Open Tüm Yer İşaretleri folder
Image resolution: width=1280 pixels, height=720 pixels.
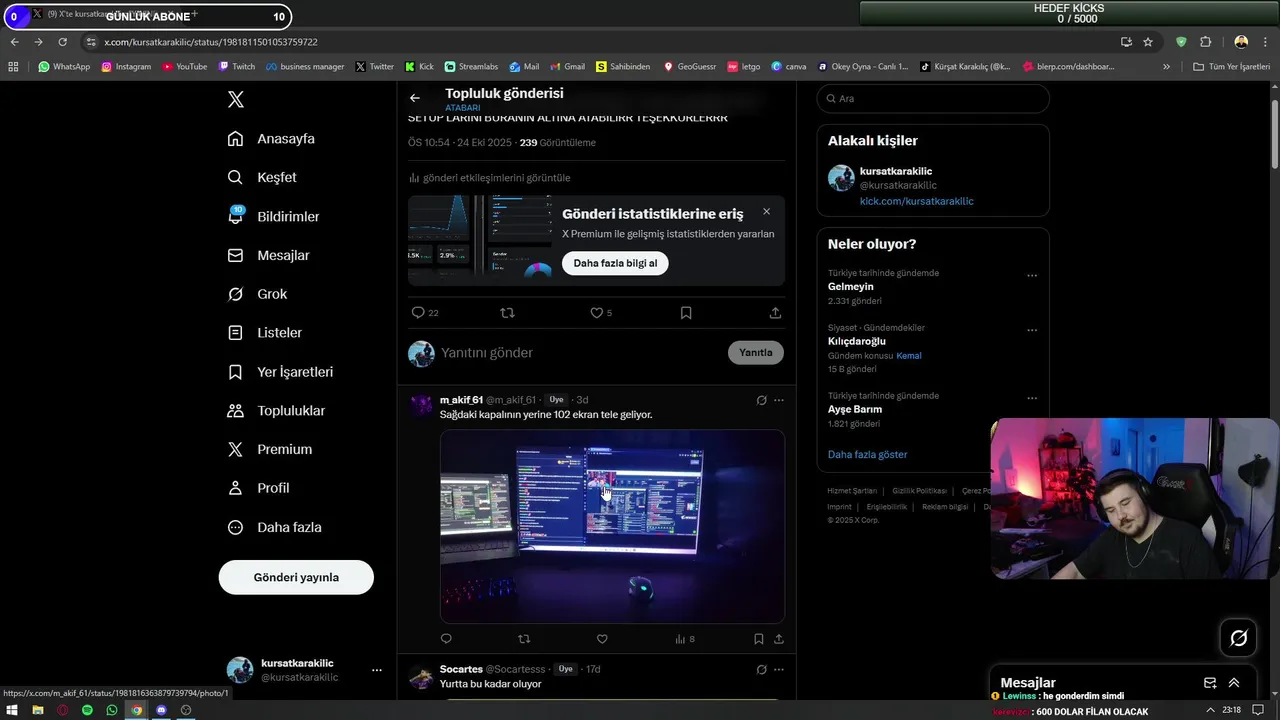click(x=1232, y=67)
